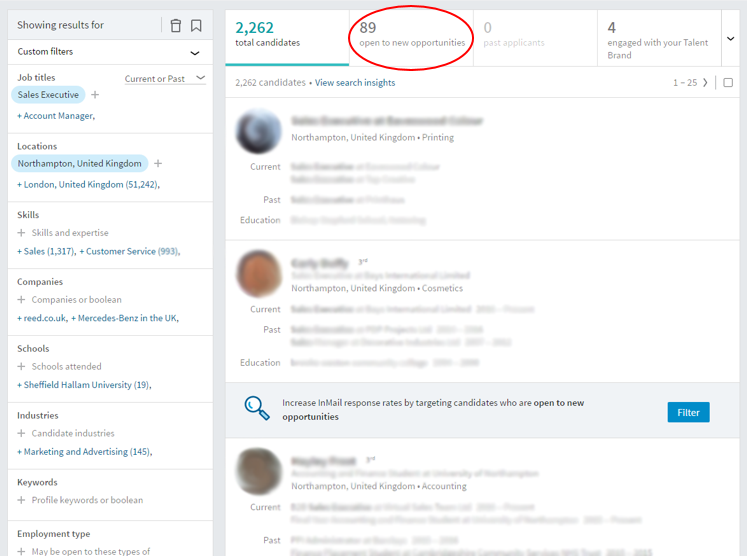Open third candidate's profile photo in Accounting
Screen dimensions: 747x558
259,471
